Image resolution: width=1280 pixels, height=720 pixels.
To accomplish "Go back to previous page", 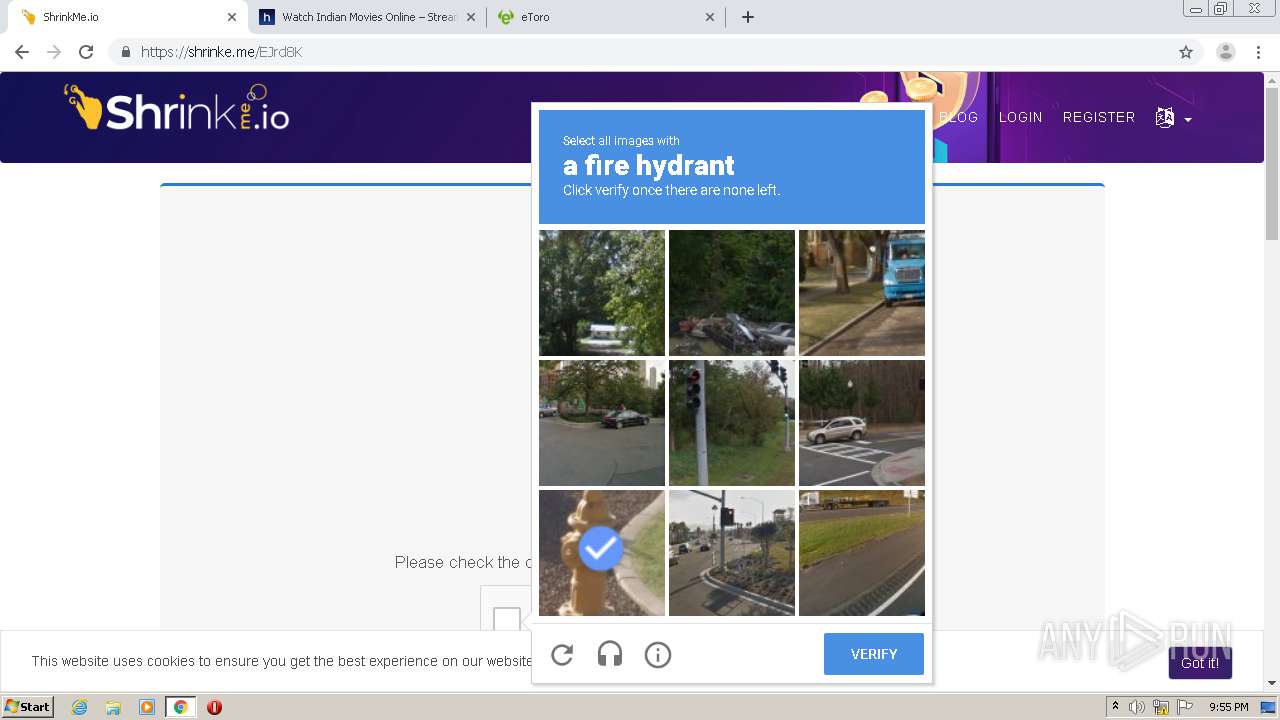I will click(x=22, y=52).
